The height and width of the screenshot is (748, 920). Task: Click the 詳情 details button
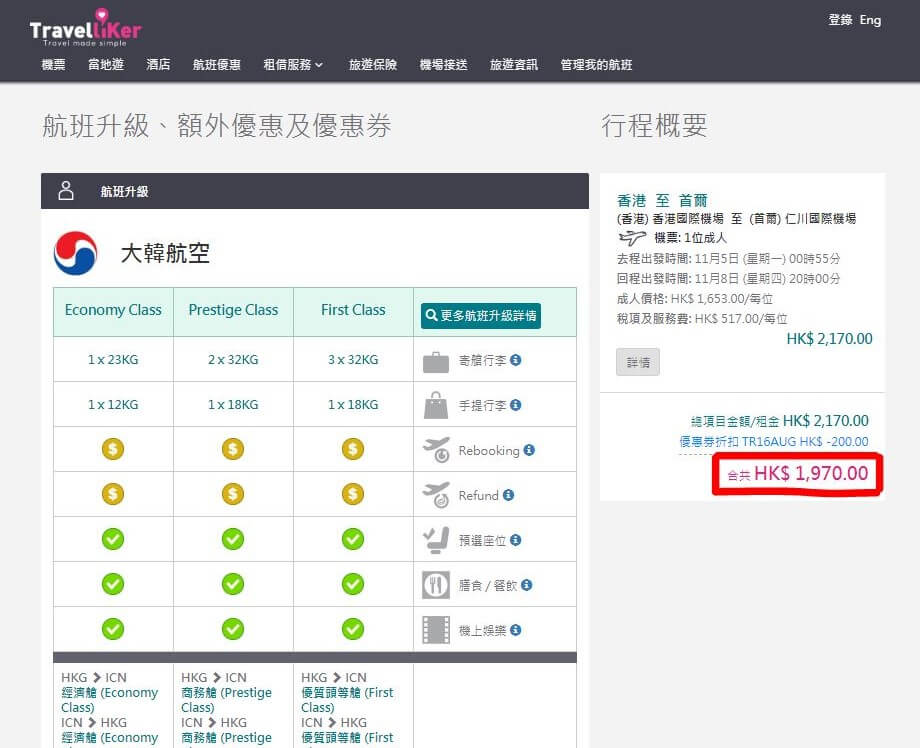click(638, 362)
